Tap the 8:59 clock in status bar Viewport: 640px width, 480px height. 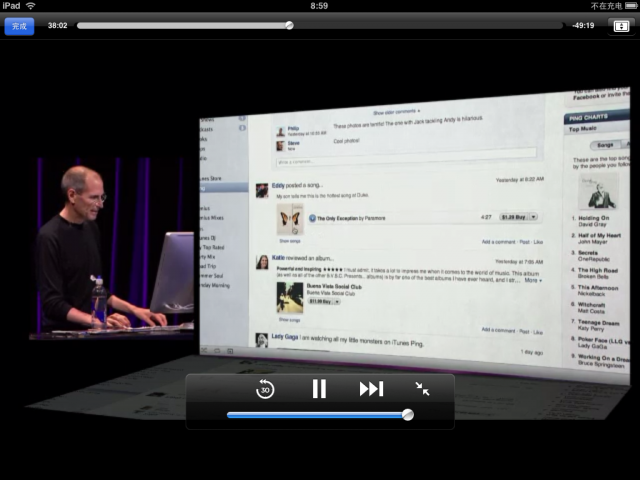319,6
